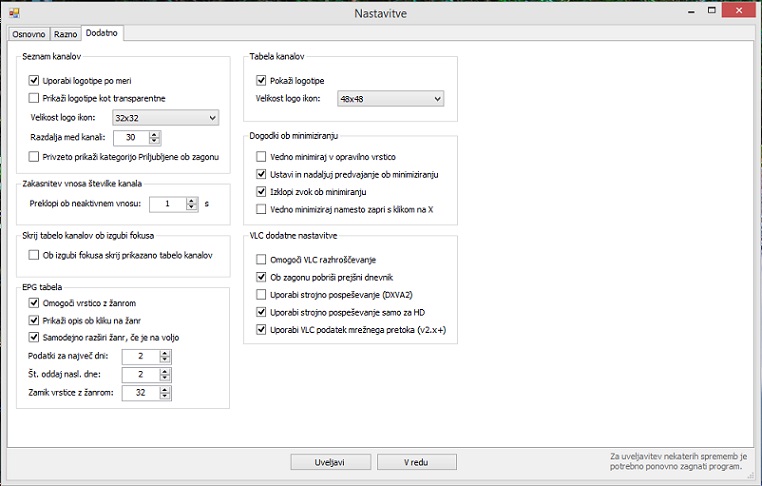Switch to the Osnovno tab
Screen dimensions: 762x486
tap(28, 33)
